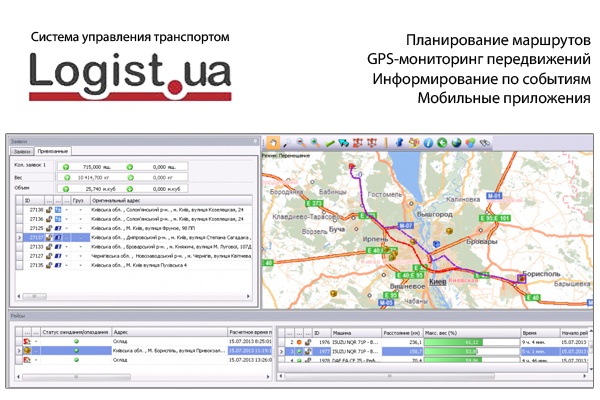Click right arrow of orders table scrollbar
The width and height of the screenshot is (600, 400).
pos(248,296)
